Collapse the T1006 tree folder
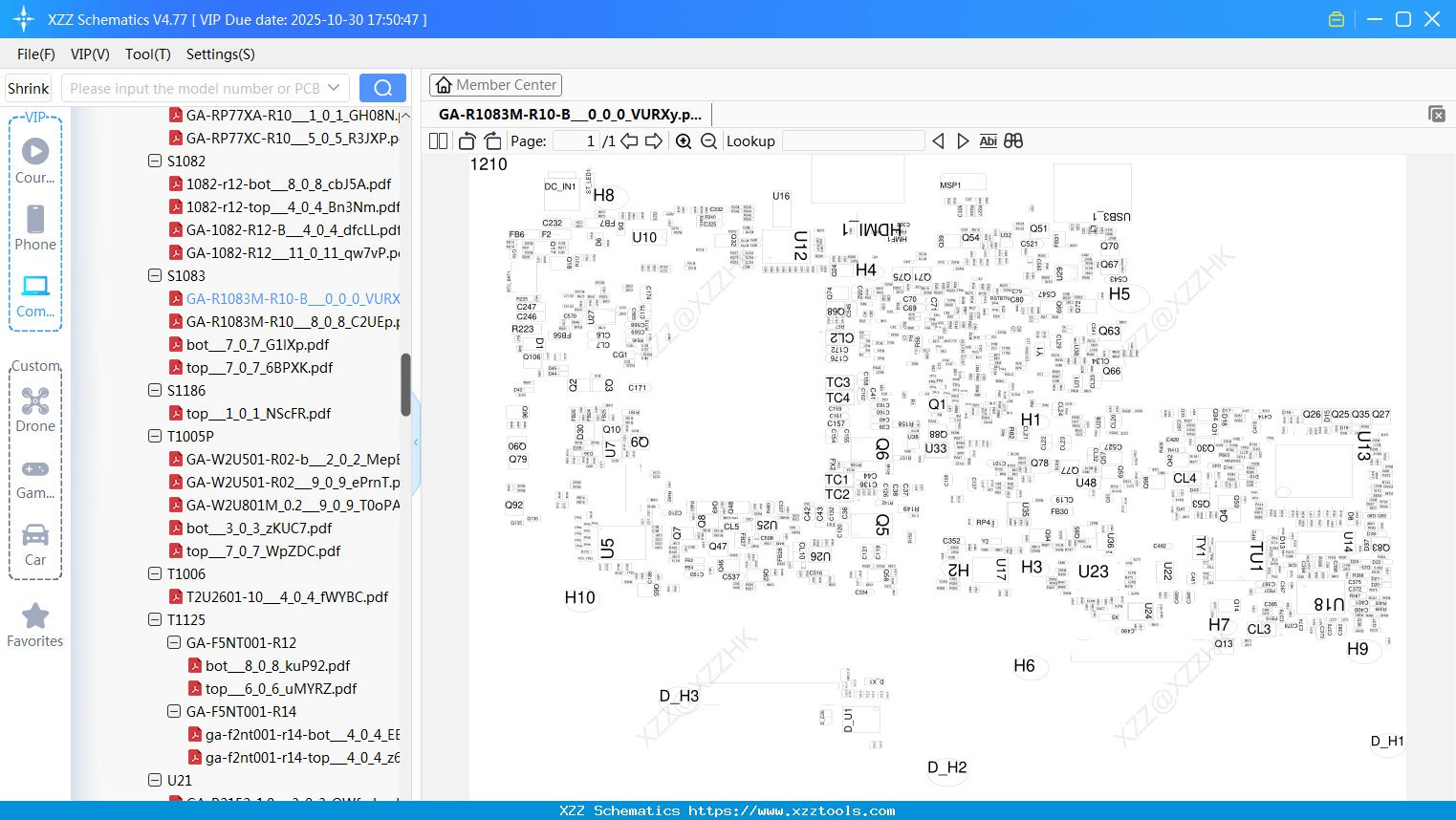The width and height of the screenshot is (1456, 820). 155,573
